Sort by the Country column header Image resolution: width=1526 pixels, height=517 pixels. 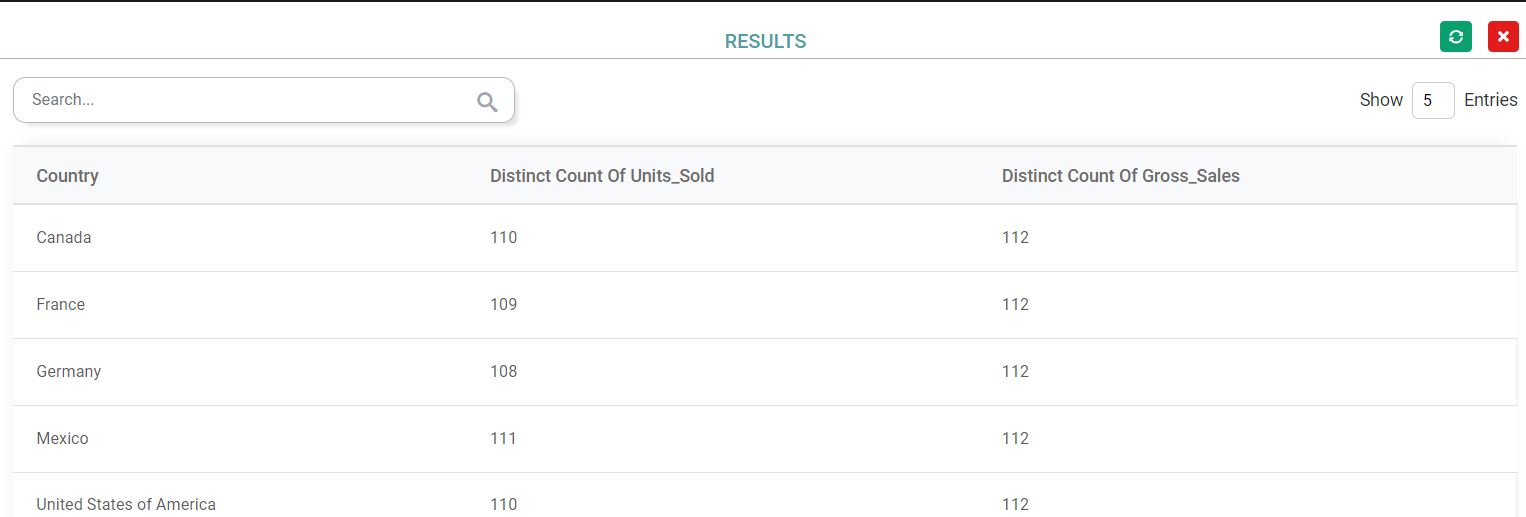click(67, 176)
